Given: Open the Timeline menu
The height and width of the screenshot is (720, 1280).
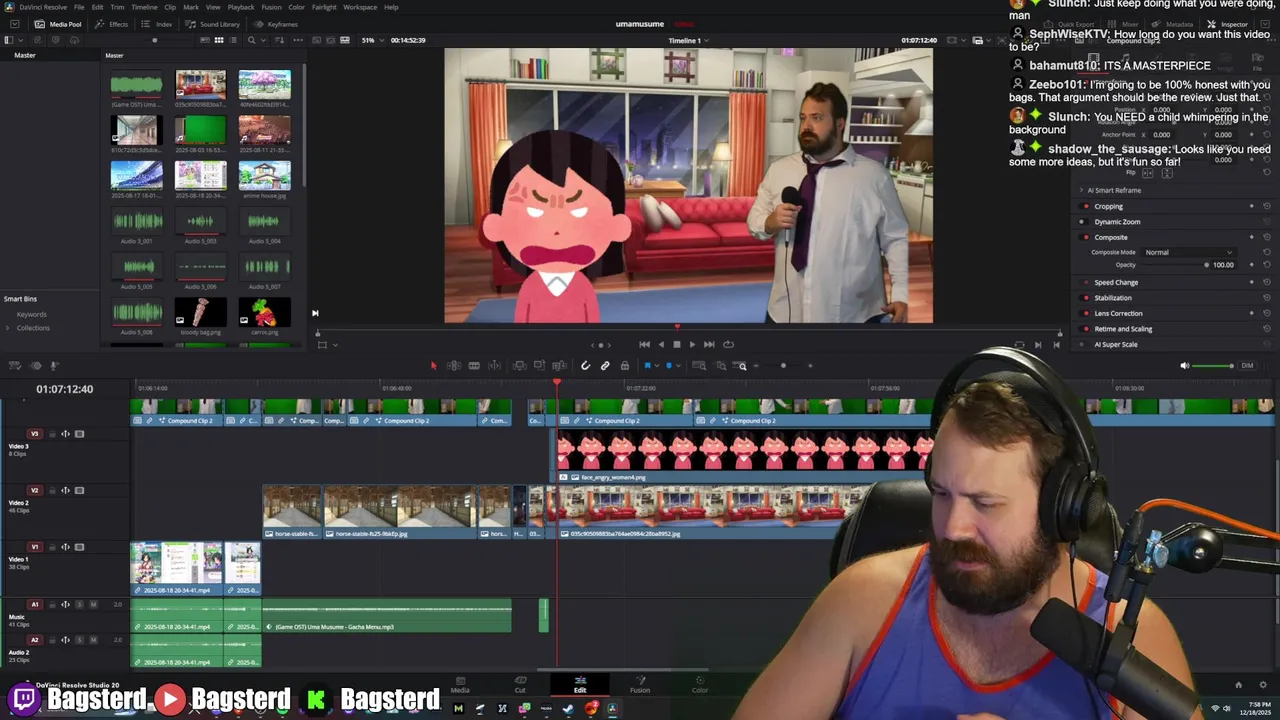Looking at the screenshot, I should tap(144, 7).
